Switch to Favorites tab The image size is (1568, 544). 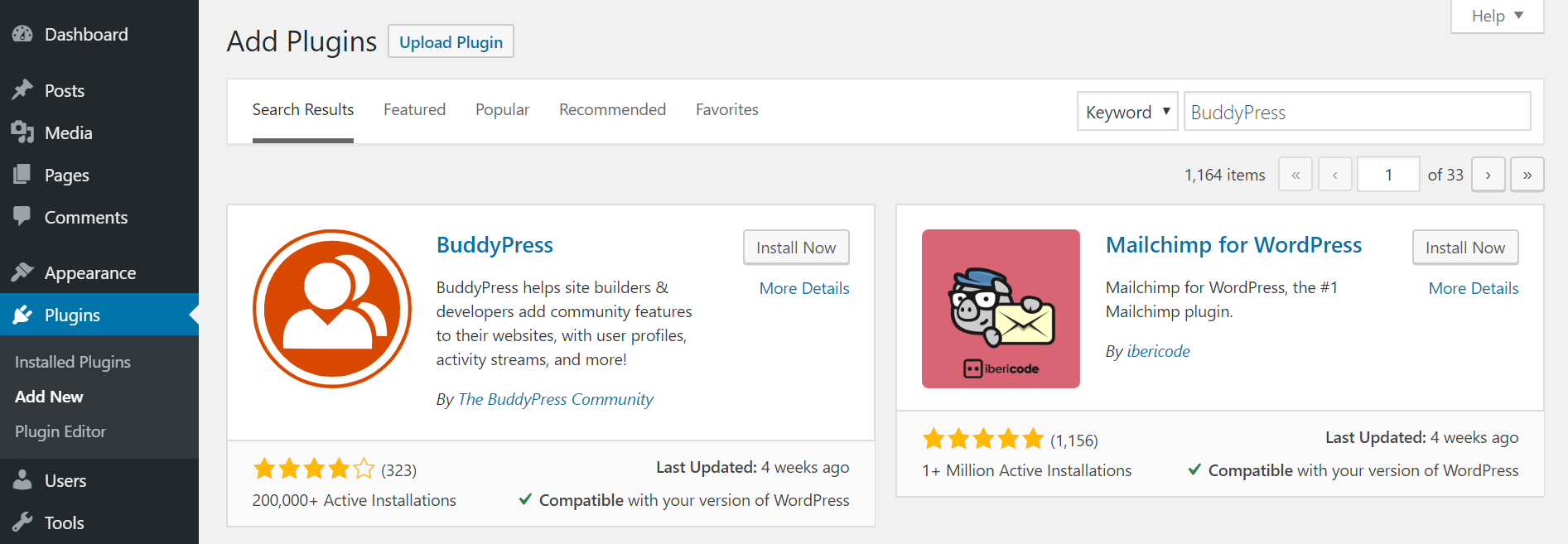pyautogui.click(x=727, y=109)
